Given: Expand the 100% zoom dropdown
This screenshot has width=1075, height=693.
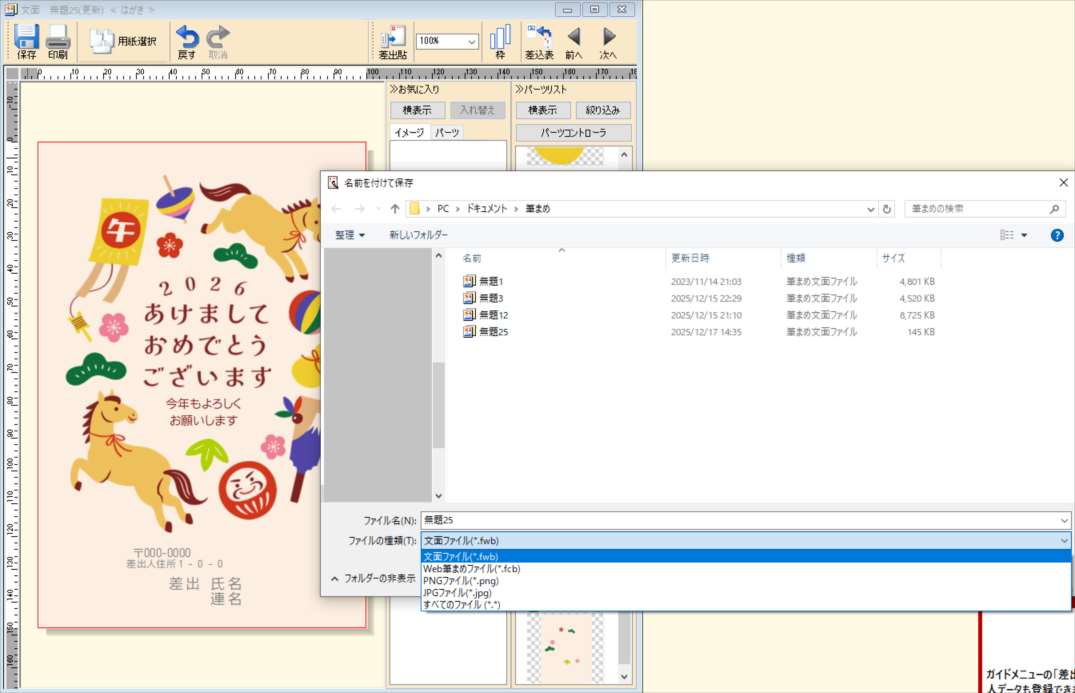Looking at the screenshot, I should coord(471,42).
